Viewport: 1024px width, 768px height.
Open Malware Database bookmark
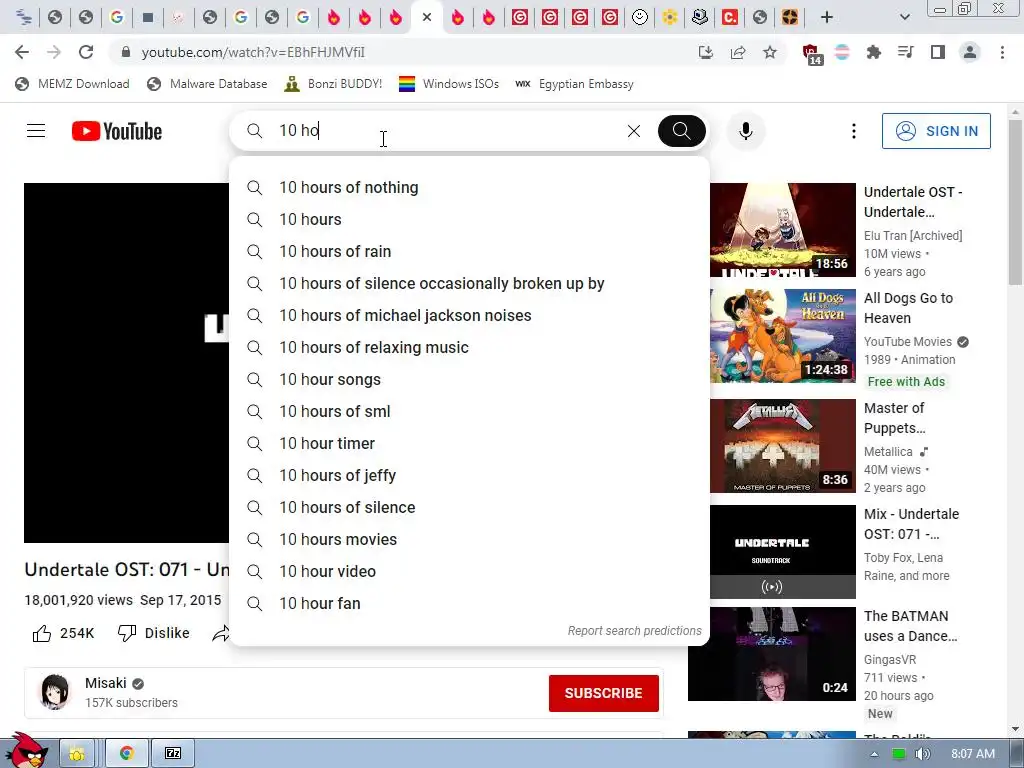pyautogui.click(x=208, y=84)
